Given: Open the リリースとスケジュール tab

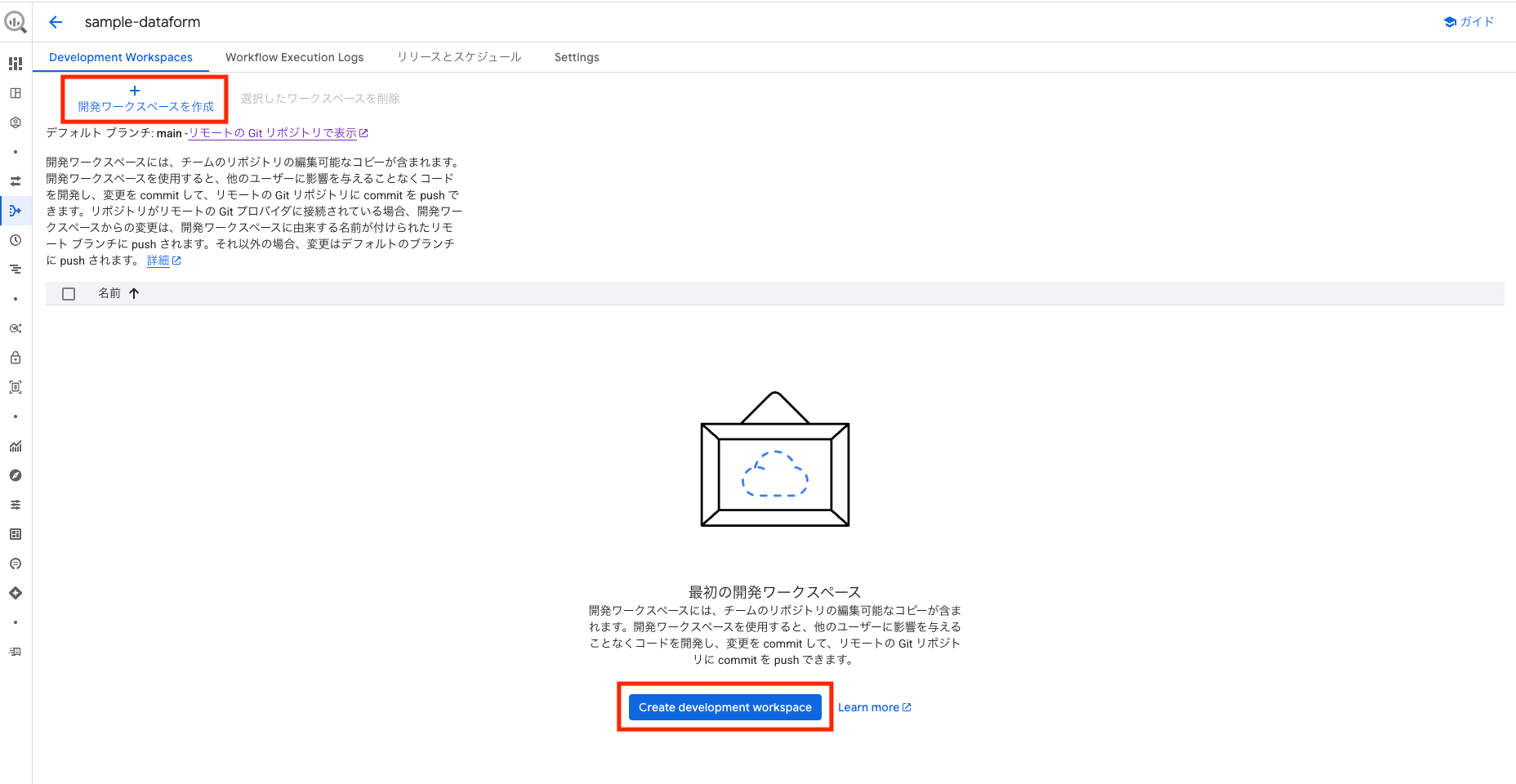Looking at the screenshot, I should (x=458, y=57).
